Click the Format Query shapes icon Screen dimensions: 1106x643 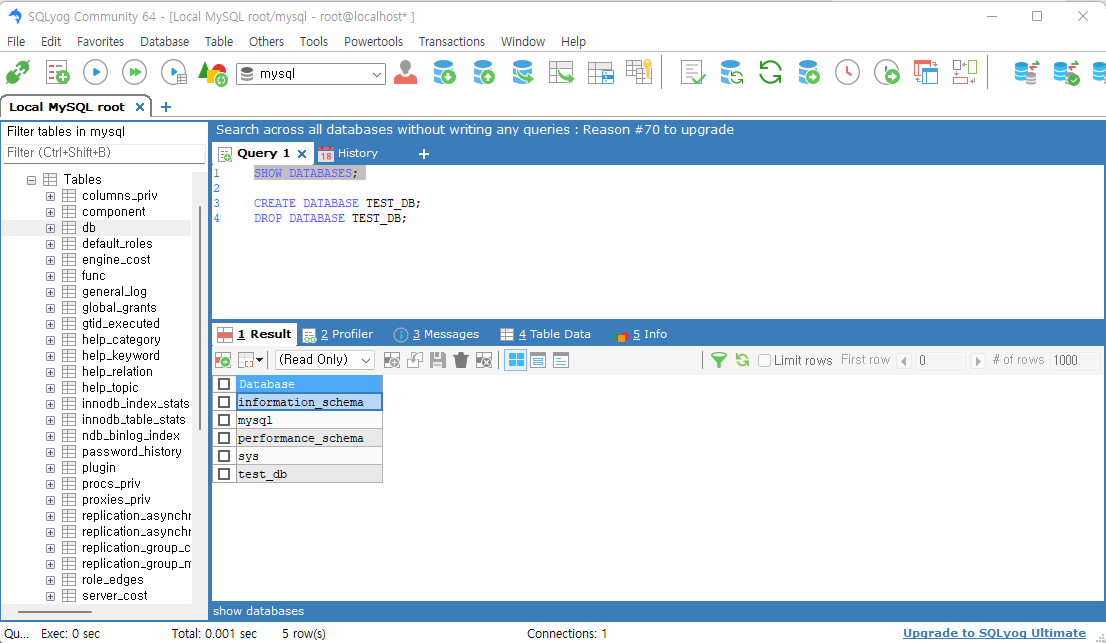(212, 73)
